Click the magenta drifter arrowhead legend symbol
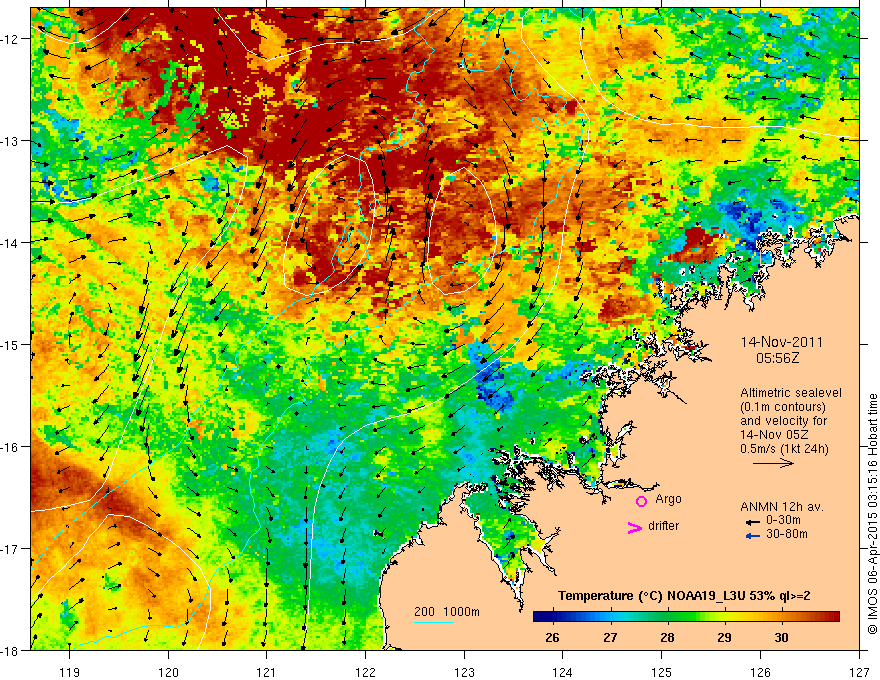The width and height of the screenshot is (880, 680). (x=635, y=527)
